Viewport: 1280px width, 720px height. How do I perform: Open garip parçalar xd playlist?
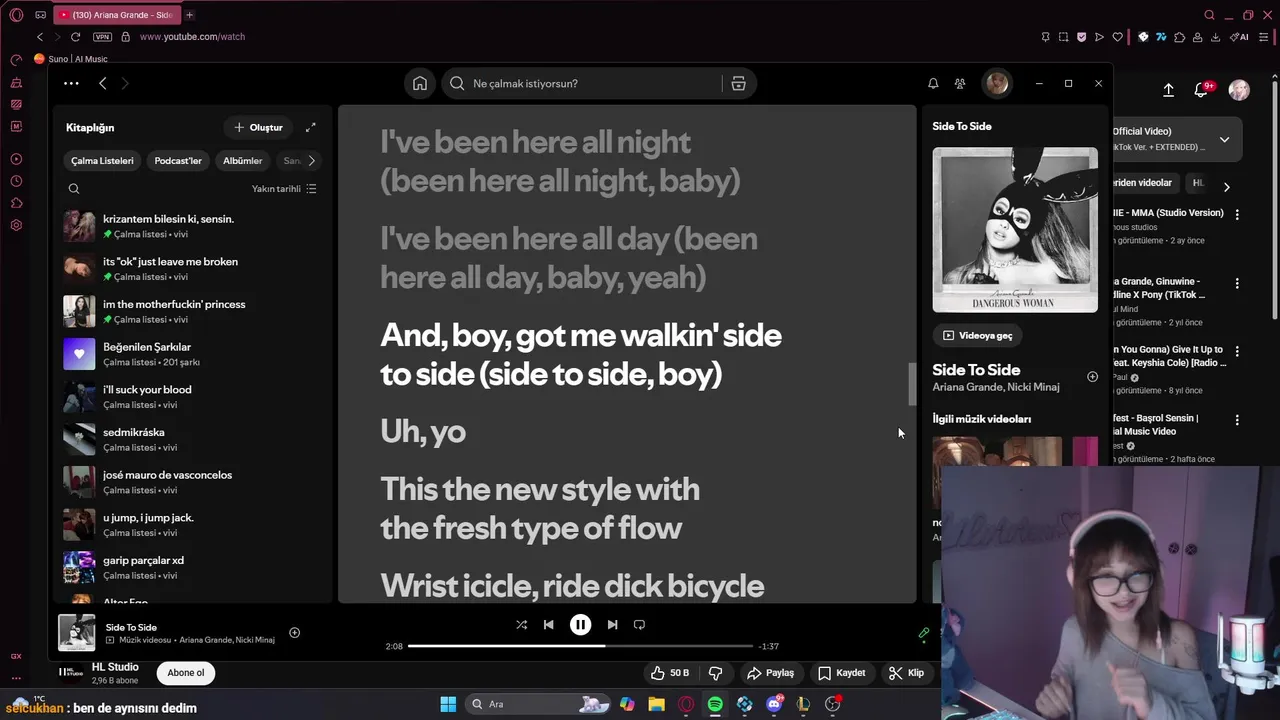[192, 568]
